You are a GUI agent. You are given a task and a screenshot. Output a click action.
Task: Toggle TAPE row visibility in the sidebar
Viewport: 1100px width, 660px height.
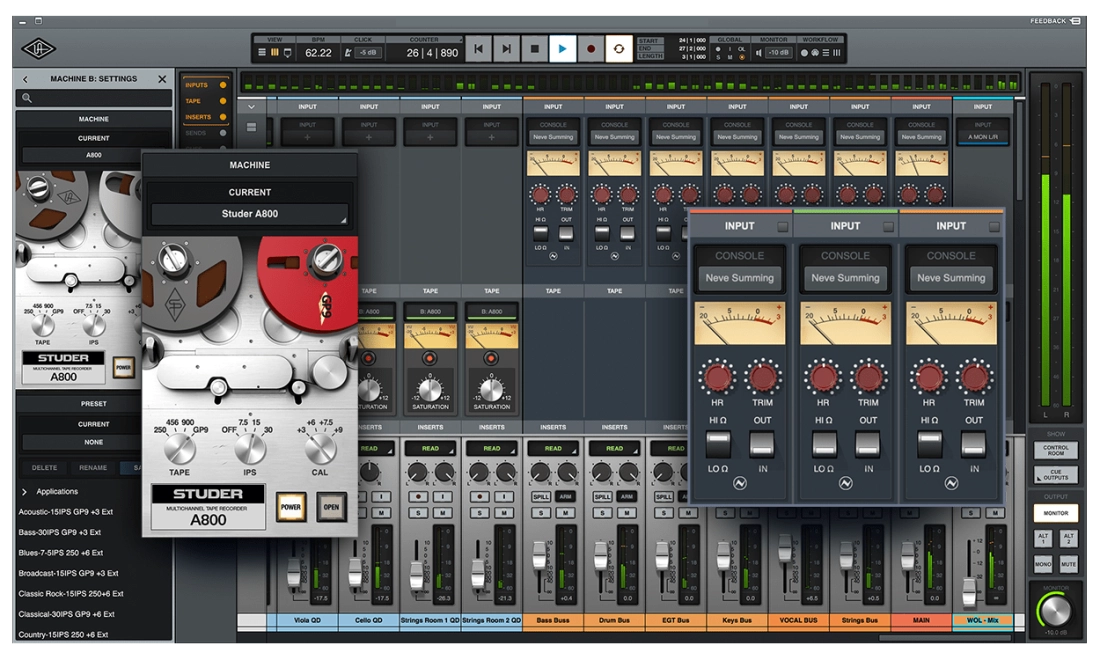223,101
